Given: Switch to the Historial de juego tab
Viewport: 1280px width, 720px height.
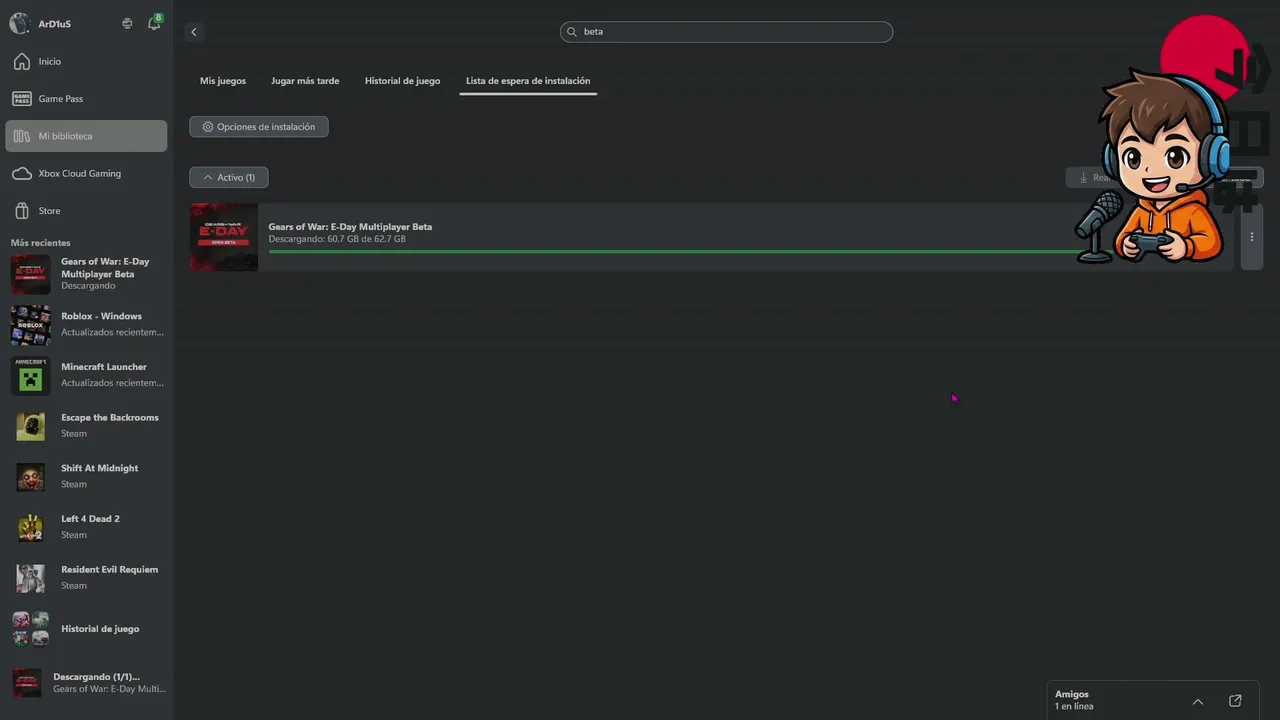Looking at the screenshot, I should click(402, 81).
